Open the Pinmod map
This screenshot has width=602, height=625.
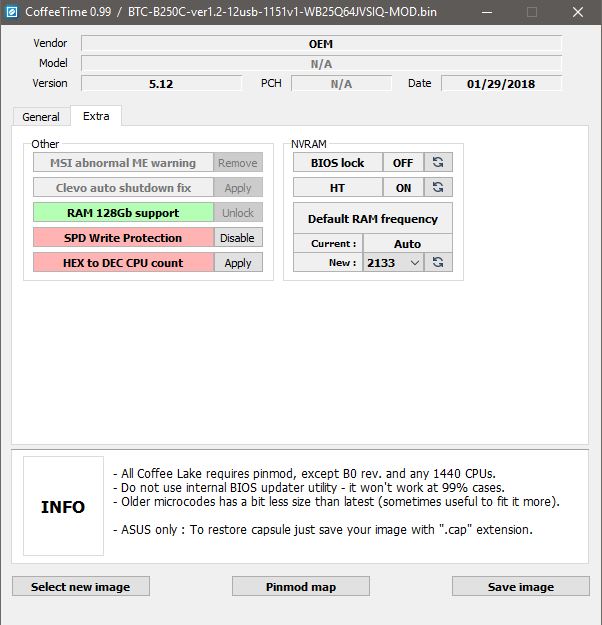301,586
